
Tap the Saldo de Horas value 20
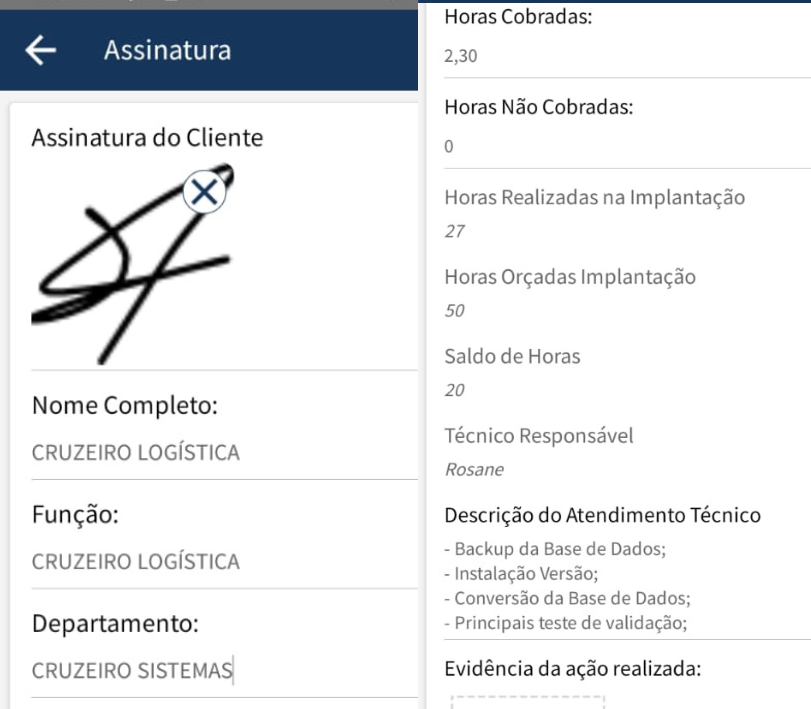[x=455, y=390]
